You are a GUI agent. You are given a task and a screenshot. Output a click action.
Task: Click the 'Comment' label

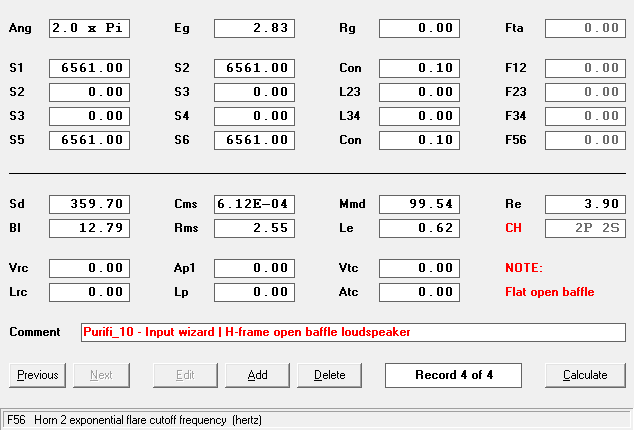(x=35, y=332)
